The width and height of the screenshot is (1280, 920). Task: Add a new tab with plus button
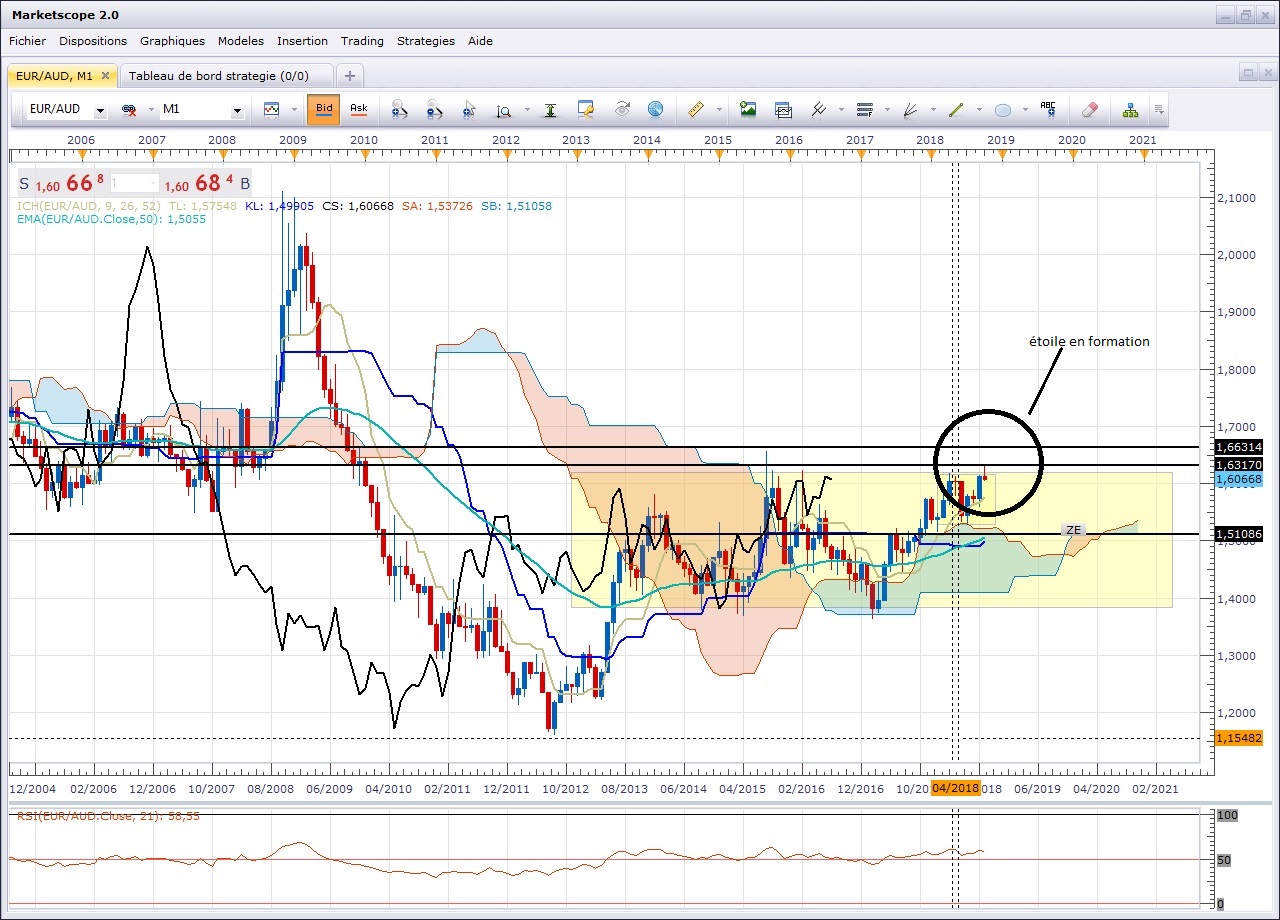point(350,76)
